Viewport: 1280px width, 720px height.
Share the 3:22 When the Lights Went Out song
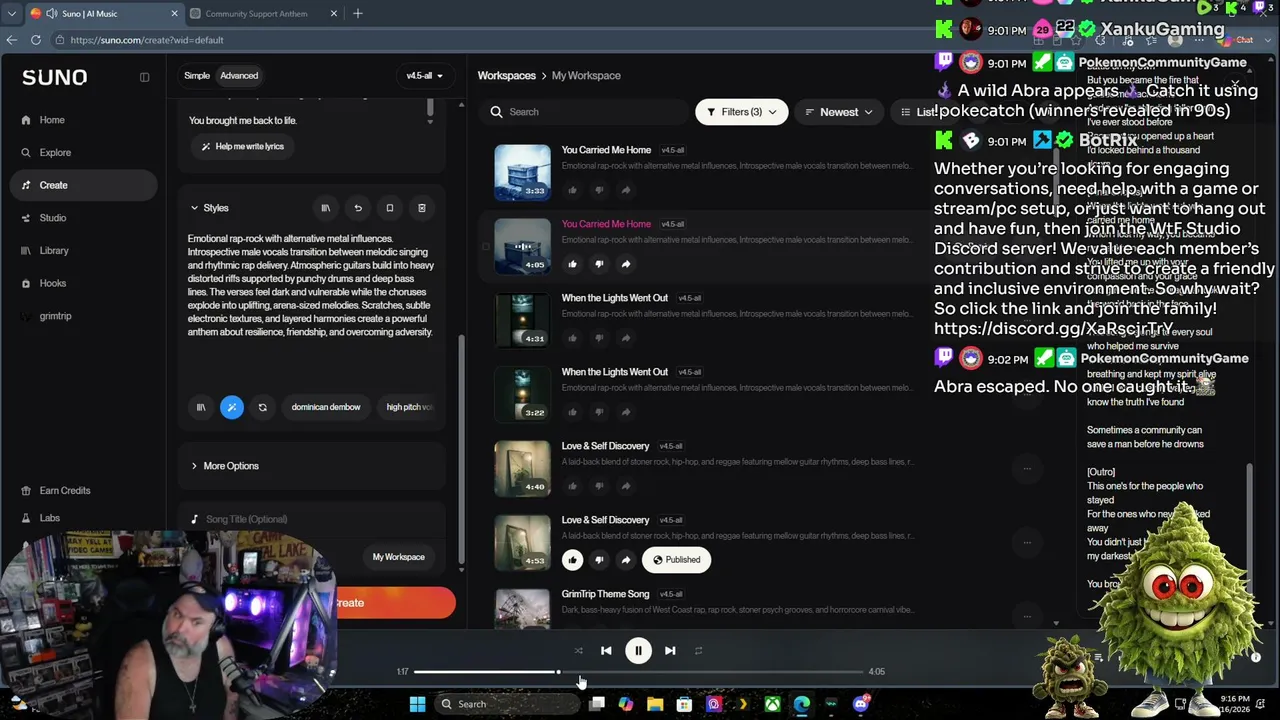pos(626,412)
